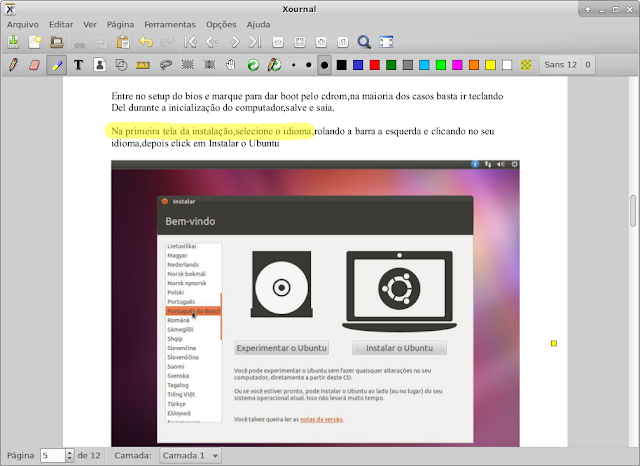Click the zoom in icon
Screen dimensions: 640x466
321,42
